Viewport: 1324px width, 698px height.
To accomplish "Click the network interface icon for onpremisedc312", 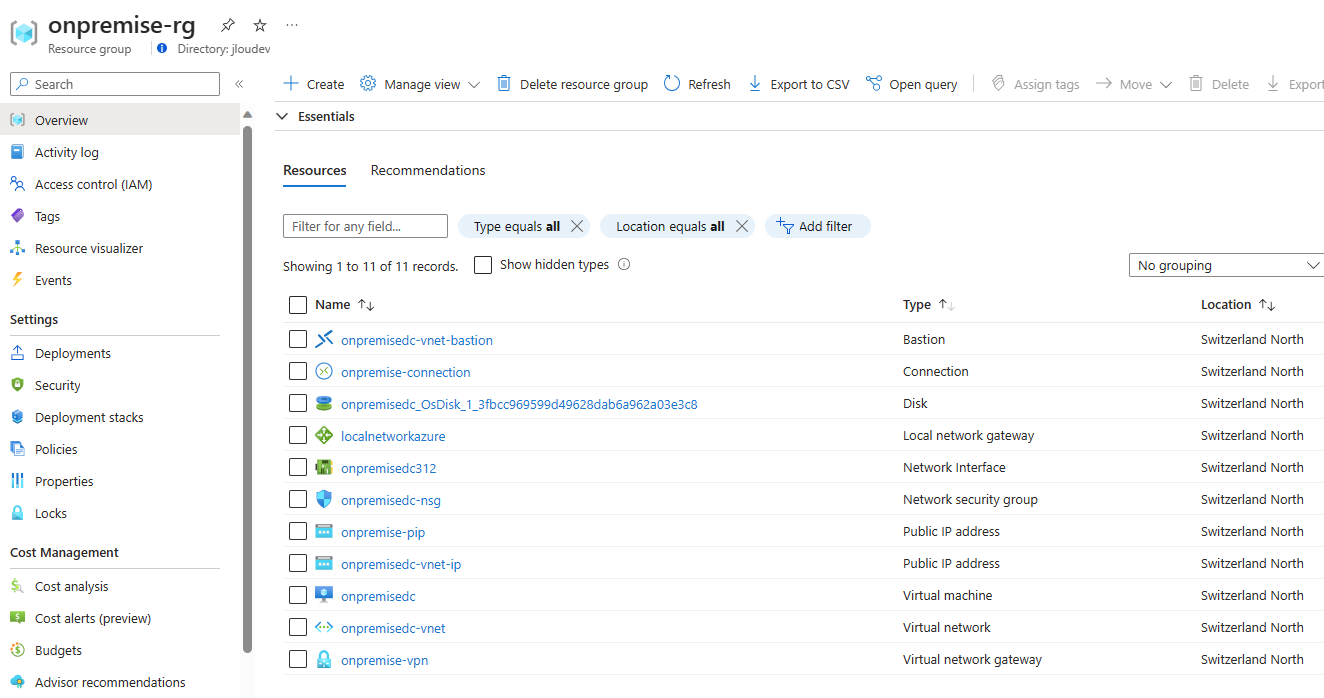I will [324, 468].
